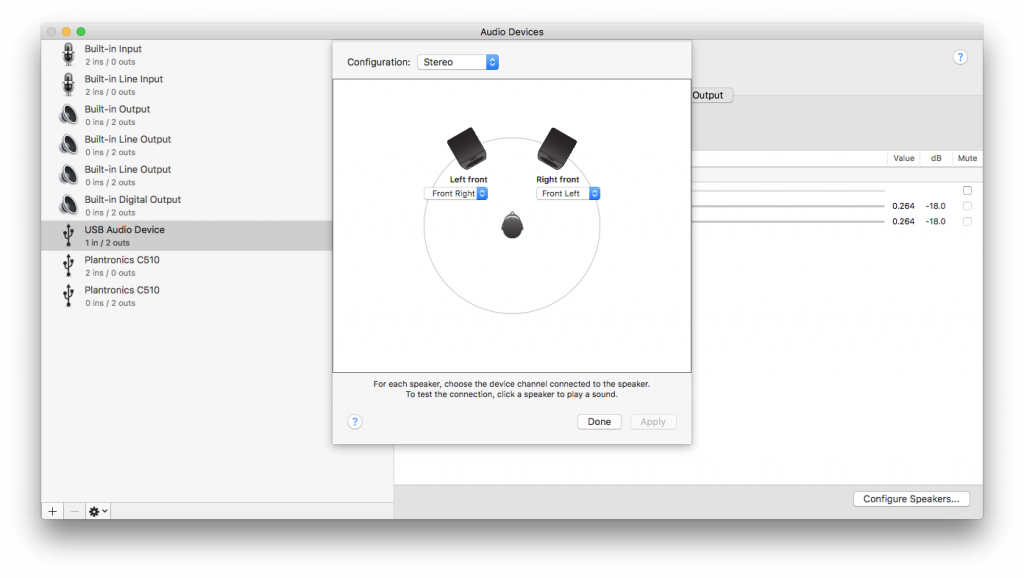Click the "1 in / 2 outs" text
Image resolution: width=1024 pixels, height=578 pixels.
pos(107,243)
